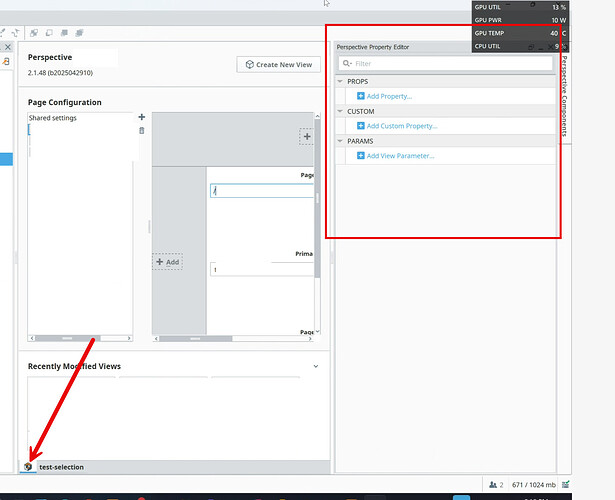Click the dashed plus docked-view button at top right
The image size is (615, 500).
coord(307,136)
